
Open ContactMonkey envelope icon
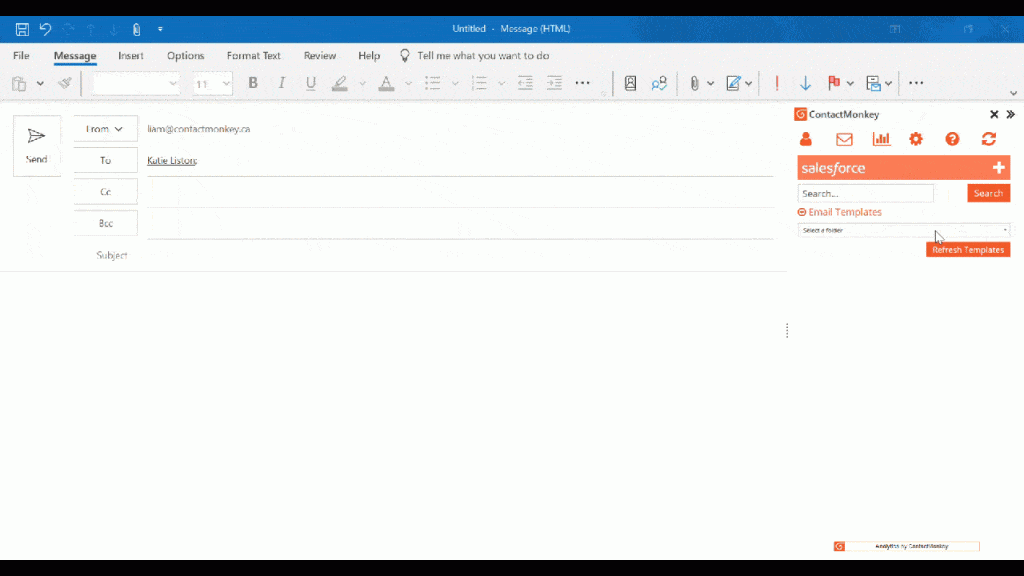(x=844, y=139)
